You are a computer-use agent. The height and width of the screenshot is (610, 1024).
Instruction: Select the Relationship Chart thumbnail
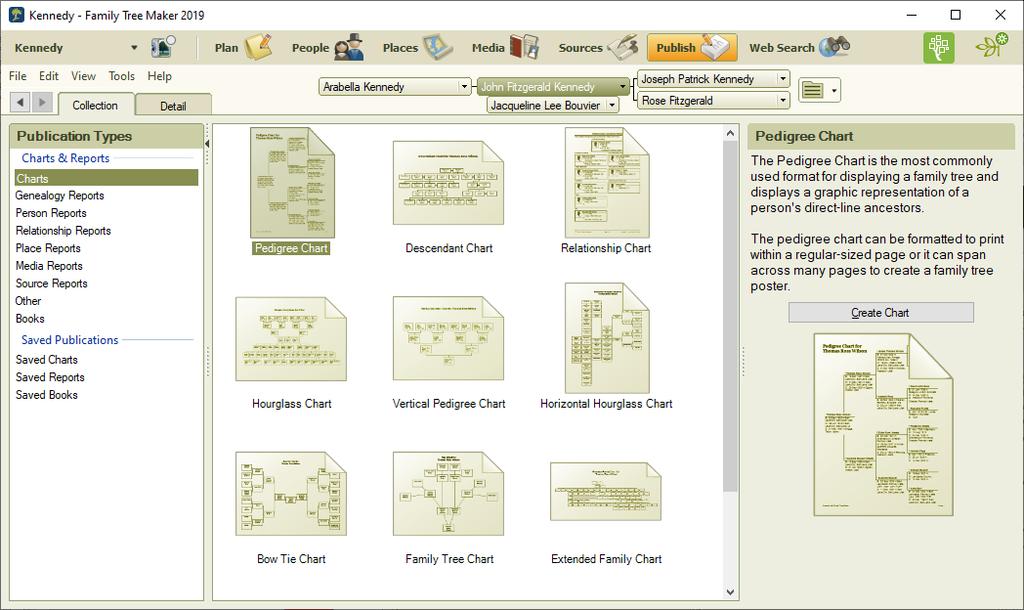pyautogui.click(x=607, y=183)
